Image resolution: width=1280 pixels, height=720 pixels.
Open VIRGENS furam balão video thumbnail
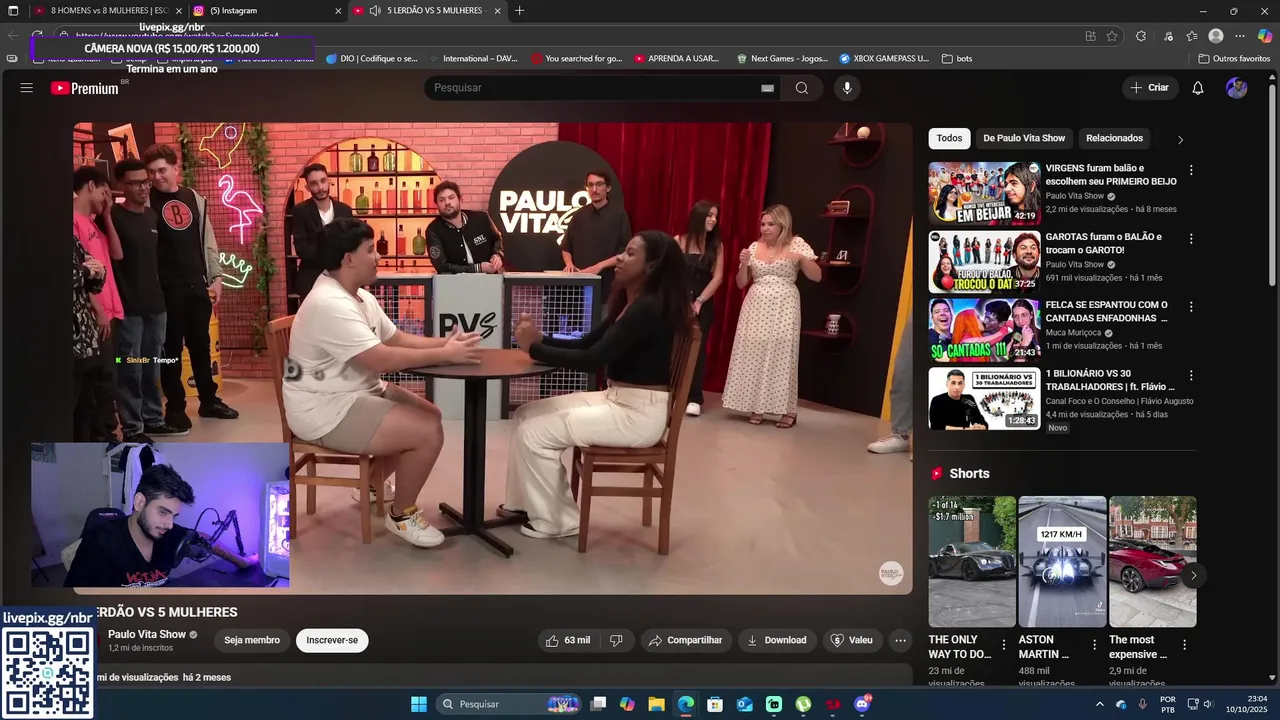(984, 193)
